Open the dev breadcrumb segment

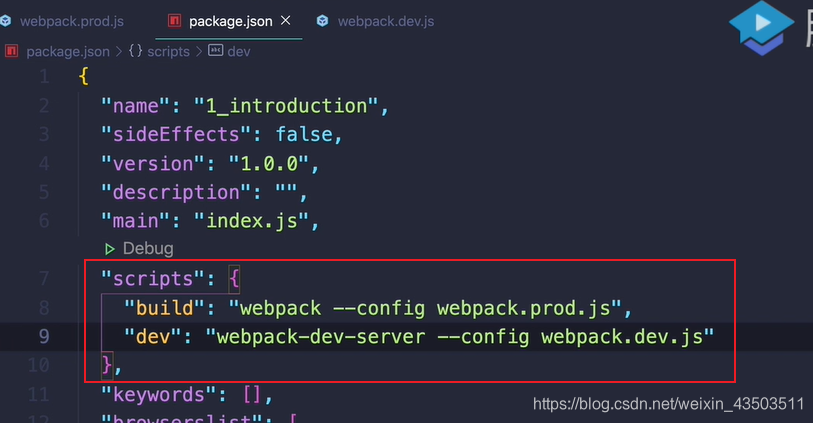pos(239,51)
